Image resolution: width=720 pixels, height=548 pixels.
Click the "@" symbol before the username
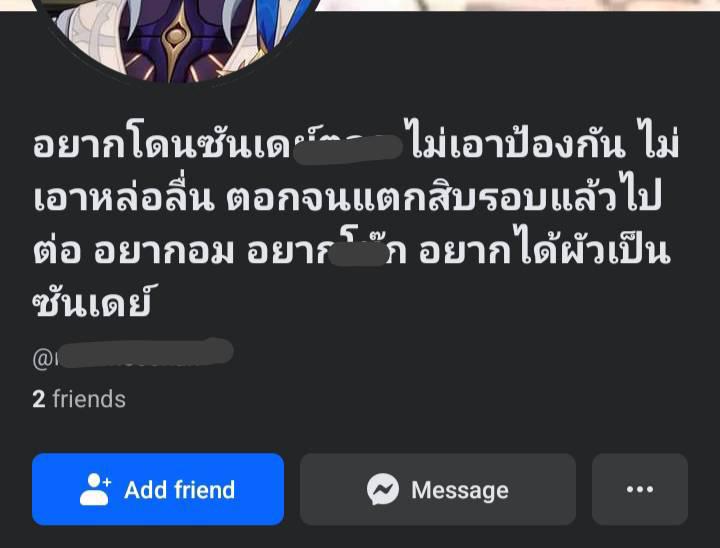pos(42,359)
